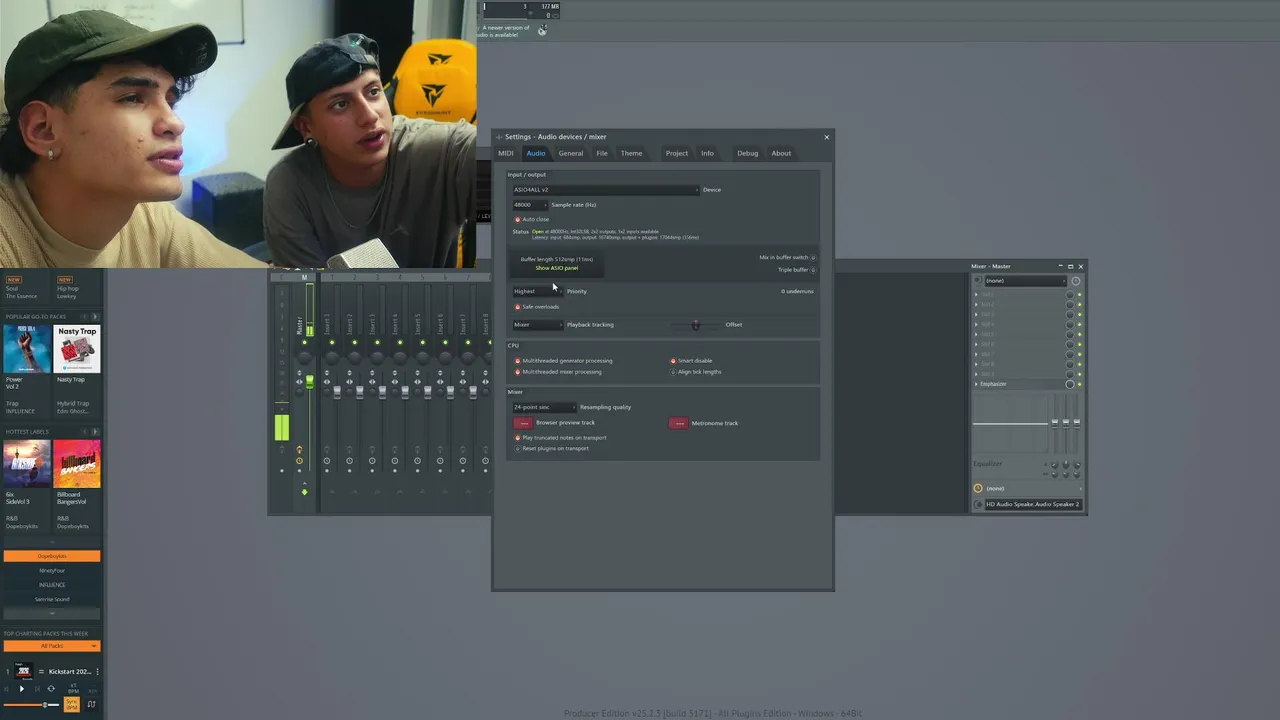Click the Metronome track selector
Screen dimensions: 1280x720
pyautogui.click(x=679, y=423)
